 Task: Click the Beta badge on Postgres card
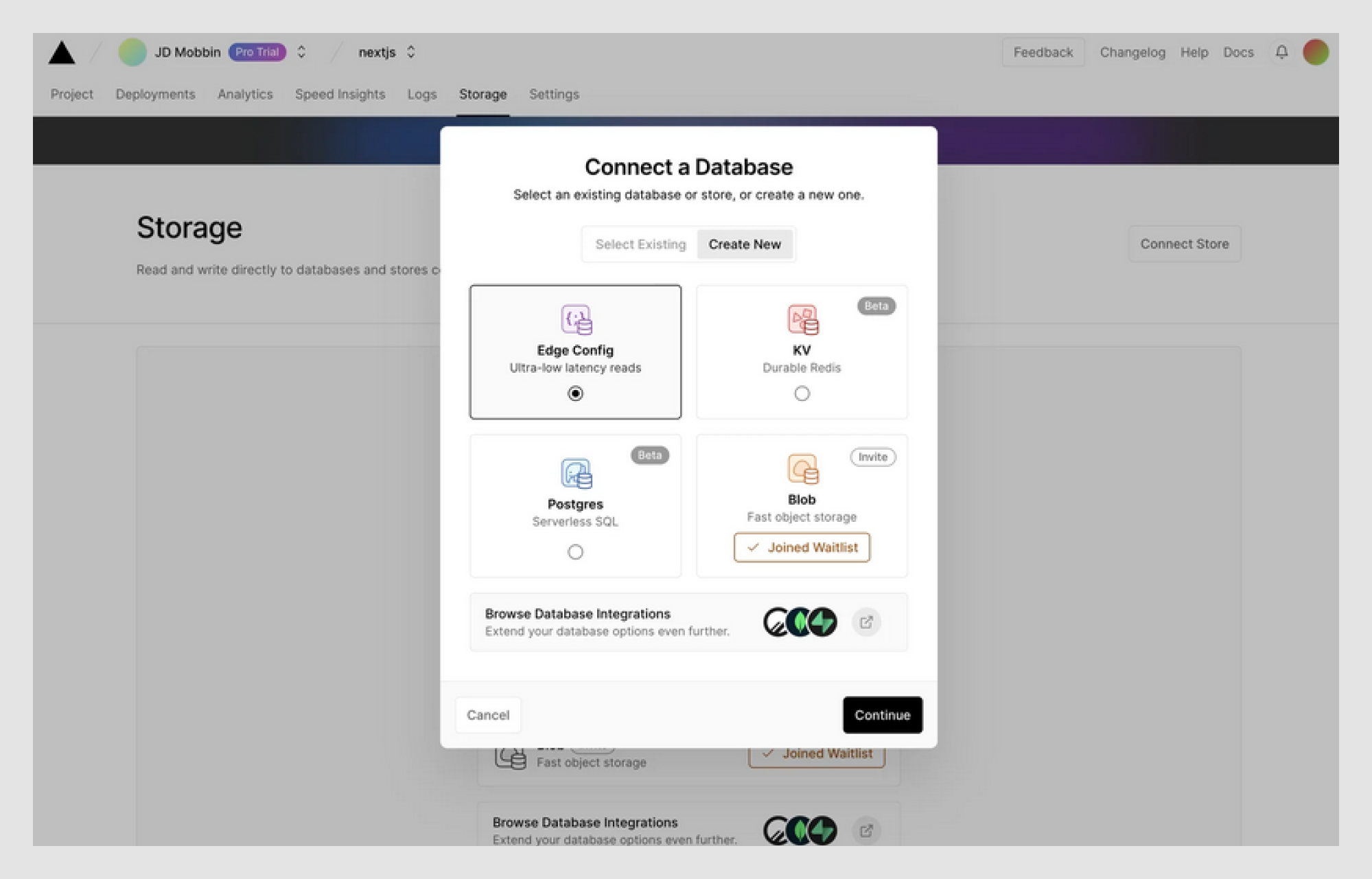(x=649, y=455)
